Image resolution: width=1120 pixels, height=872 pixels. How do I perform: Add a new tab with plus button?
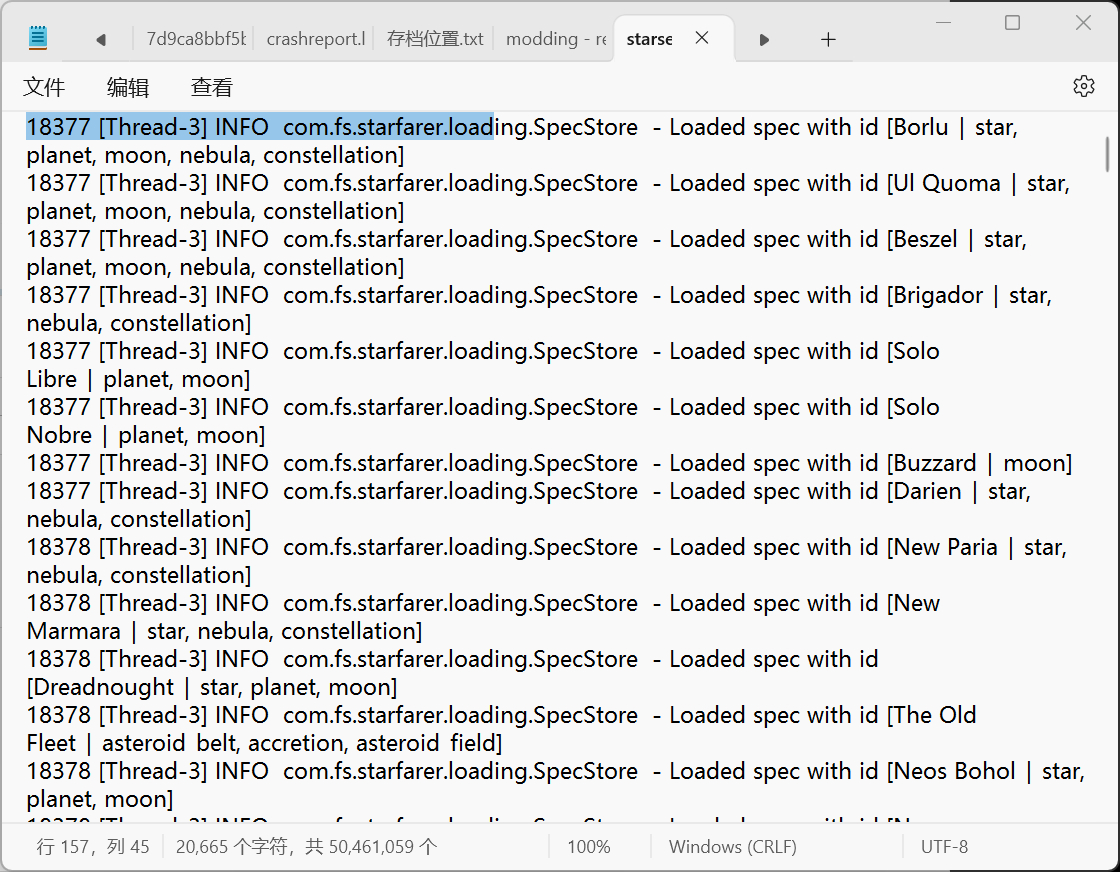tap(828, 39)
